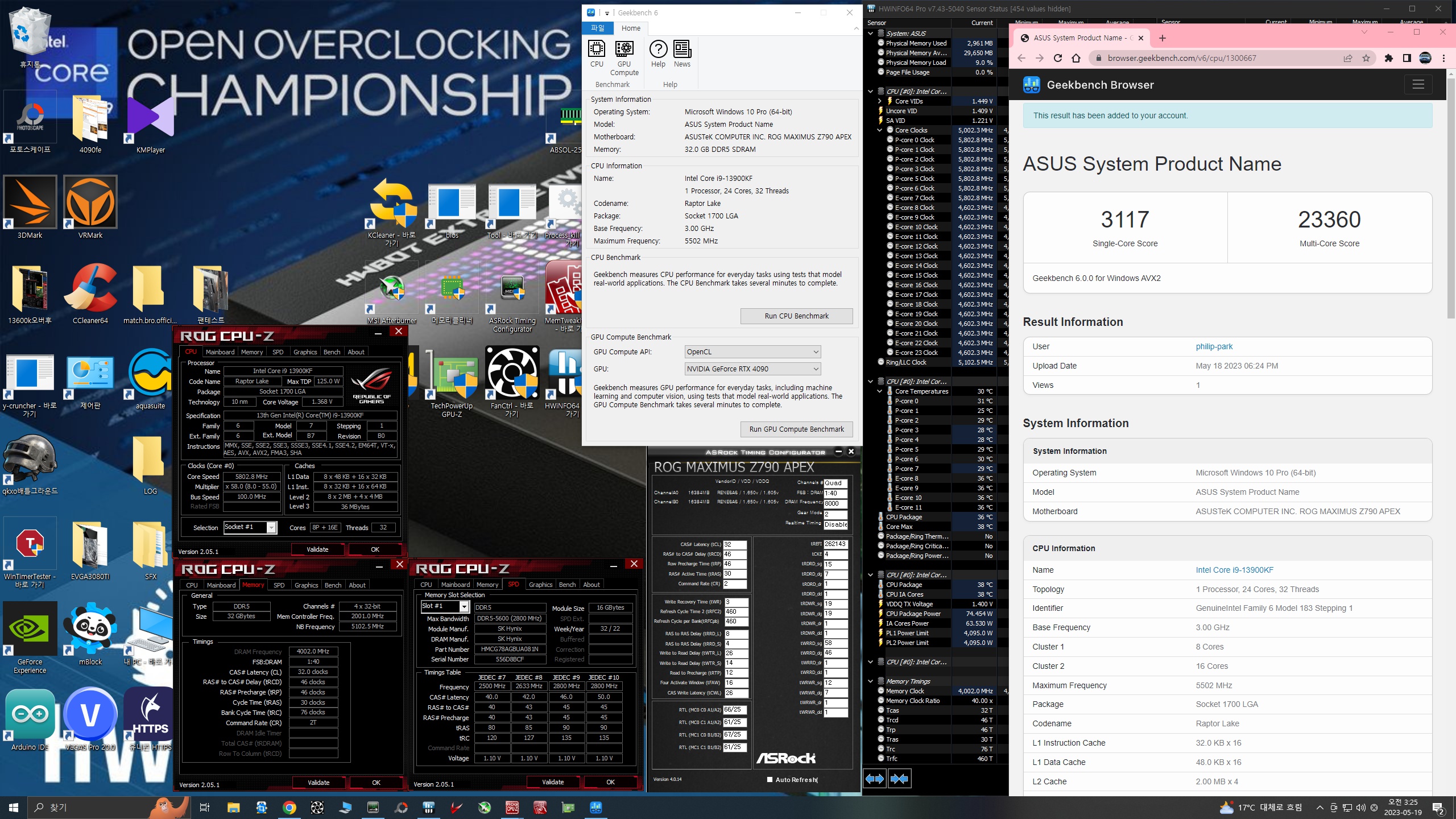
Task: Toggle Auto Refresh checkbox in ASRock Configurator
Action: coord(770,780)
